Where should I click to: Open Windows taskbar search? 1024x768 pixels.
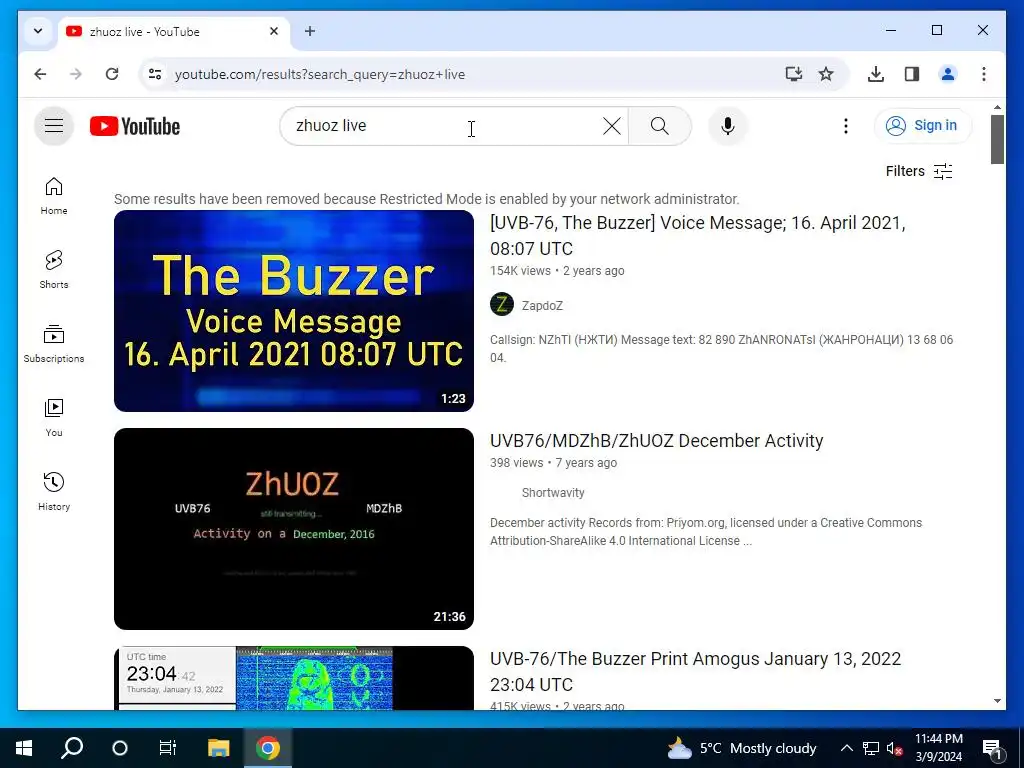[x=72, y=748]
